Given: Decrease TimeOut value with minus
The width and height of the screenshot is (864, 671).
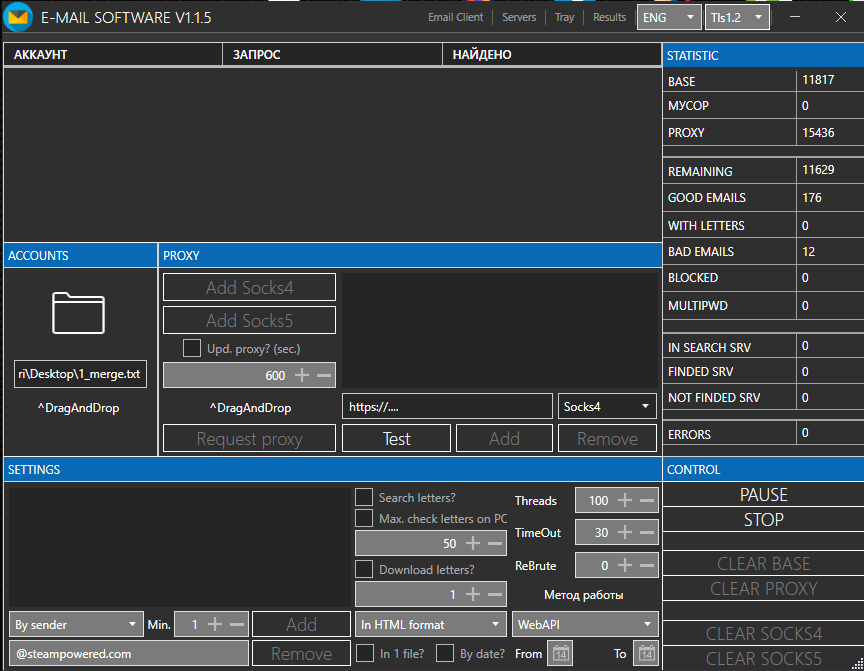Looking at the screenshot, I should pyautogui.click(x=647, y=532).
